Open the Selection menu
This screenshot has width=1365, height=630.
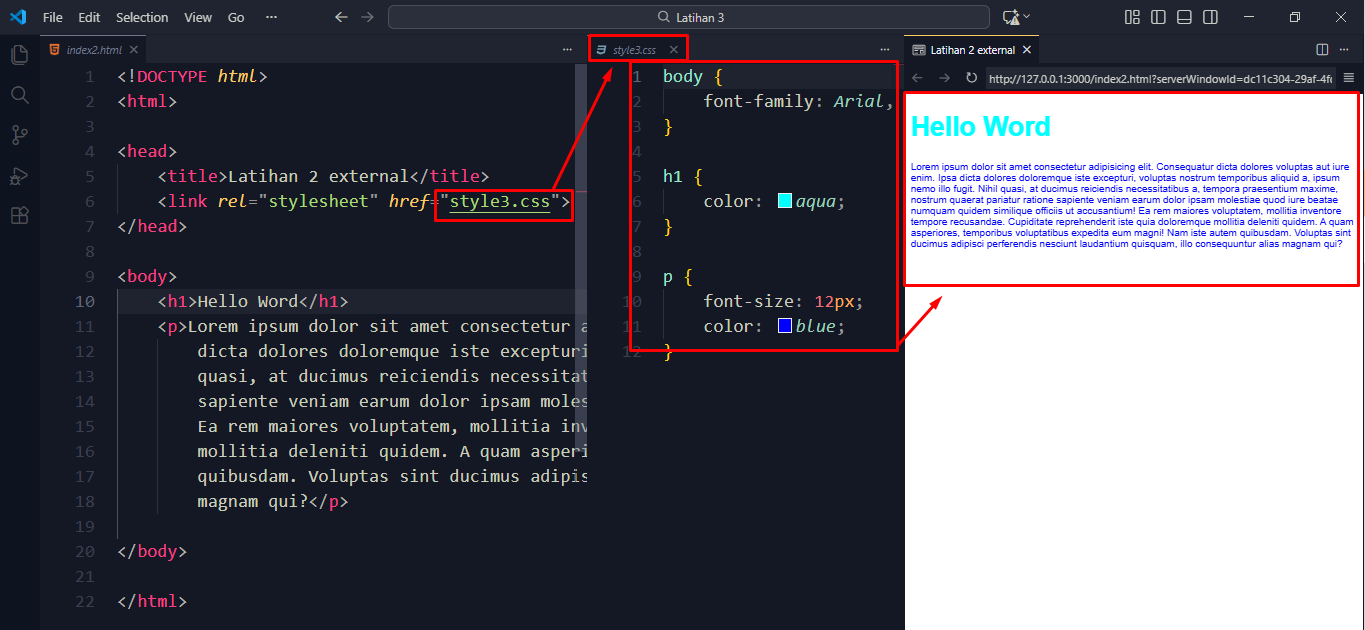click(142, 17)
